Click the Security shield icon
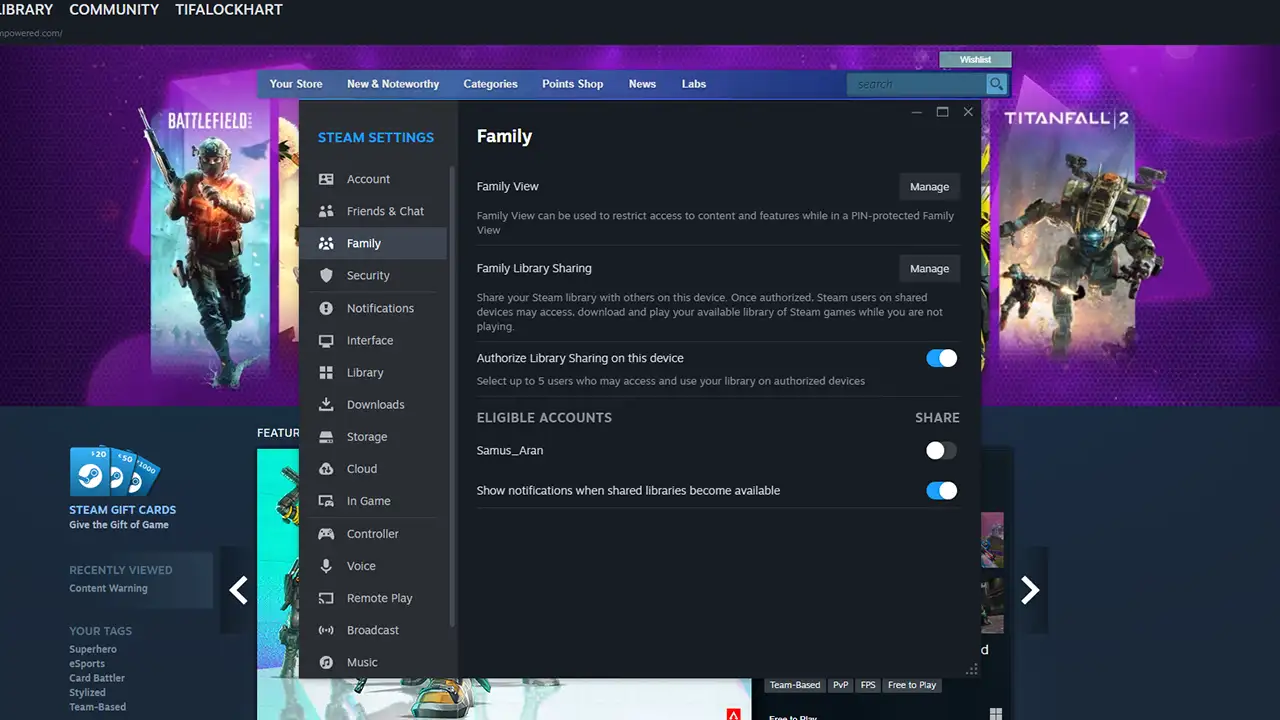Viewport: 1280px width, 720px height. [326, 275]
